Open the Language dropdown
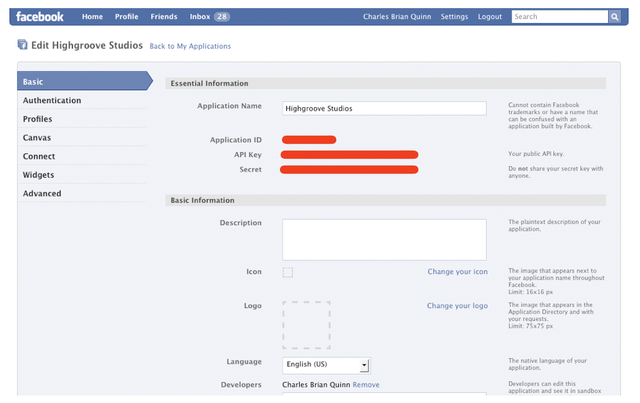640x403 pixels. tap(326, 365)
